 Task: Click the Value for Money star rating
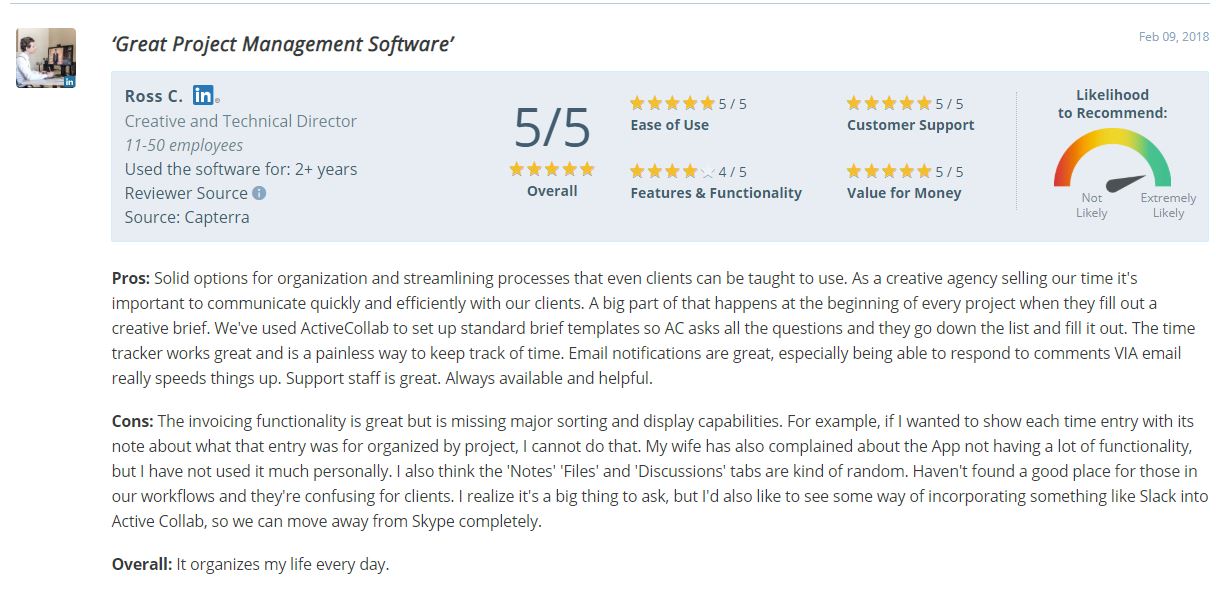(888, 171)
